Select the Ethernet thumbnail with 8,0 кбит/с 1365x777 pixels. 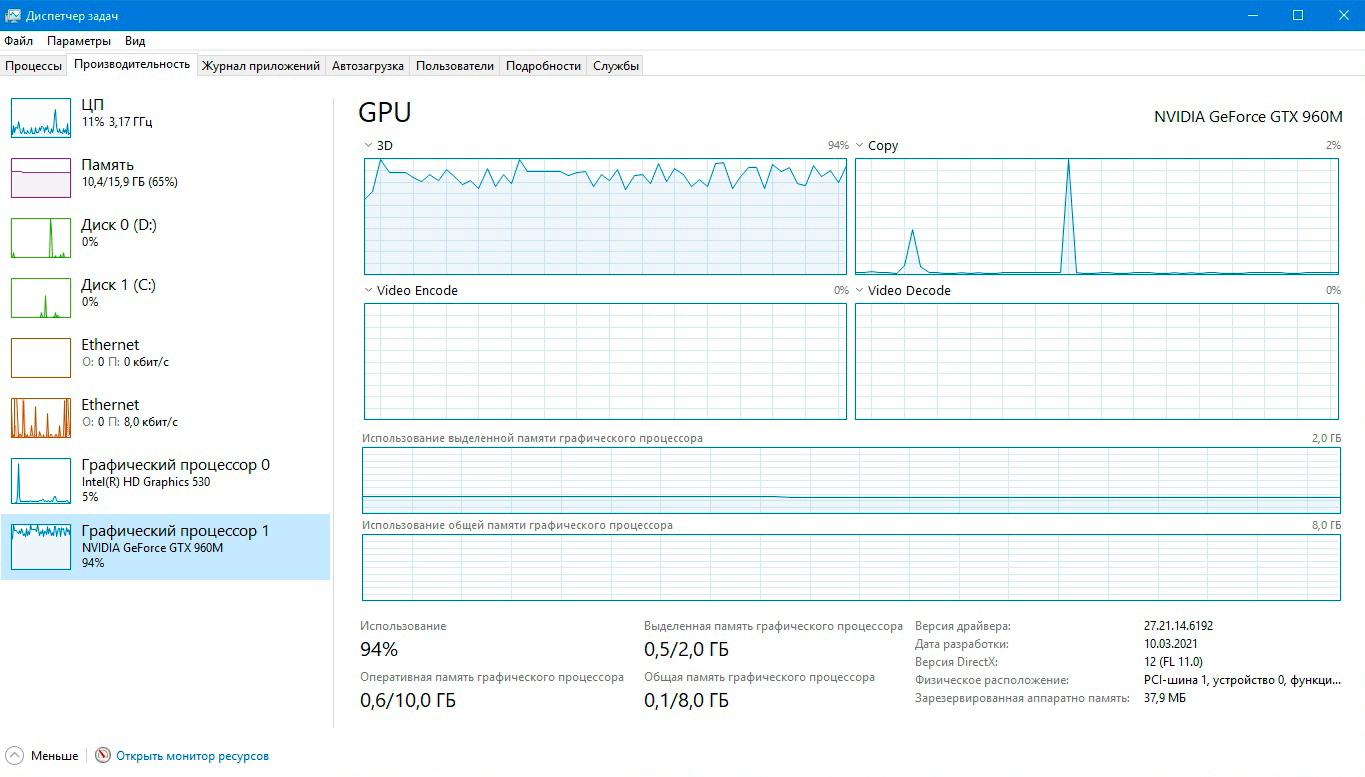pyautogui.click(x=41, y=417)
